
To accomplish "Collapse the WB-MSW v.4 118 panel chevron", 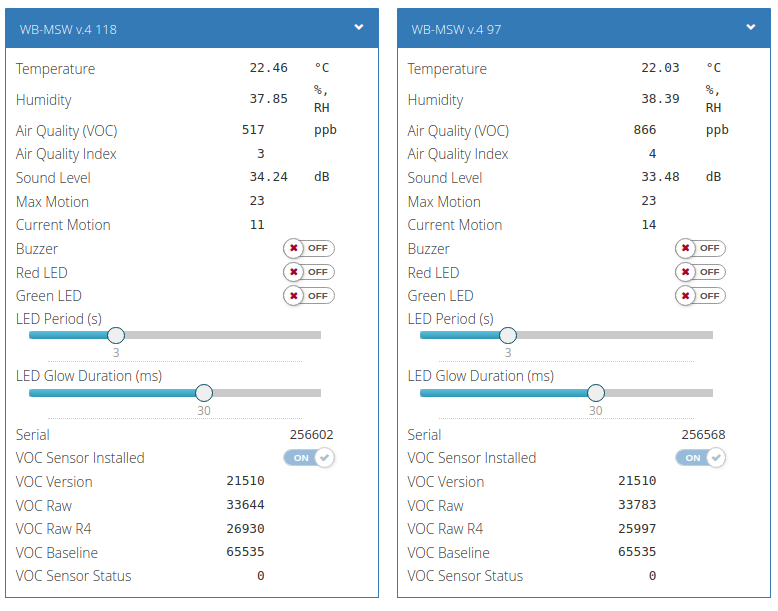I will coord(359,27).
